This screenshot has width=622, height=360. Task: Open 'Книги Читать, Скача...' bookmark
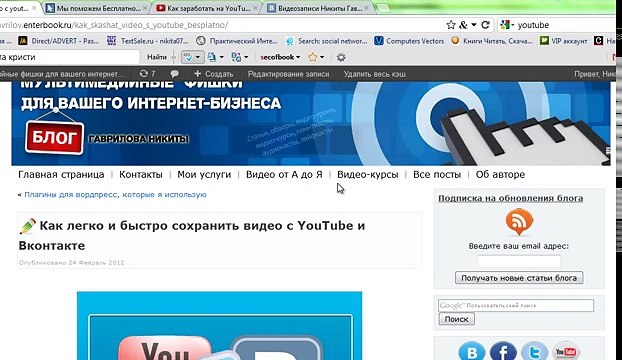tap(492, 41)
